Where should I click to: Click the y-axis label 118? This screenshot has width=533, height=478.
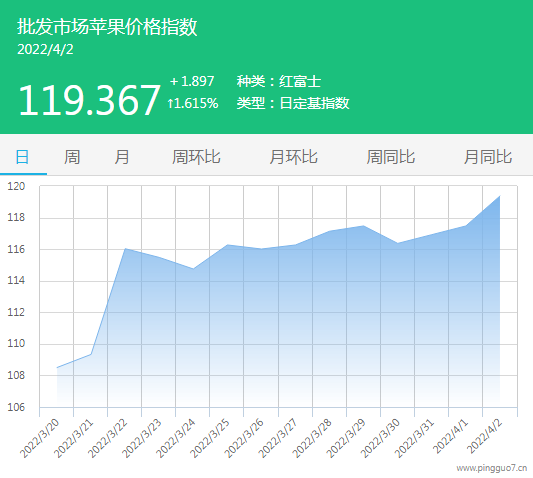point(16,217)
